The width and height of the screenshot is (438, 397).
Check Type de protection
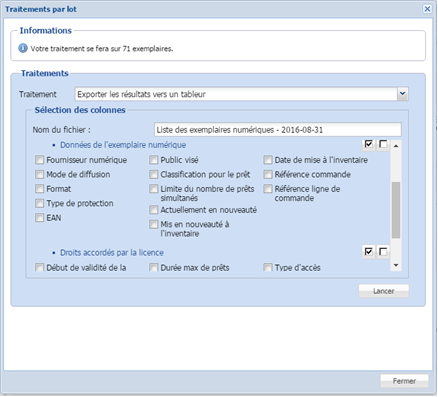pyautogui.click(x=40, y=203)
